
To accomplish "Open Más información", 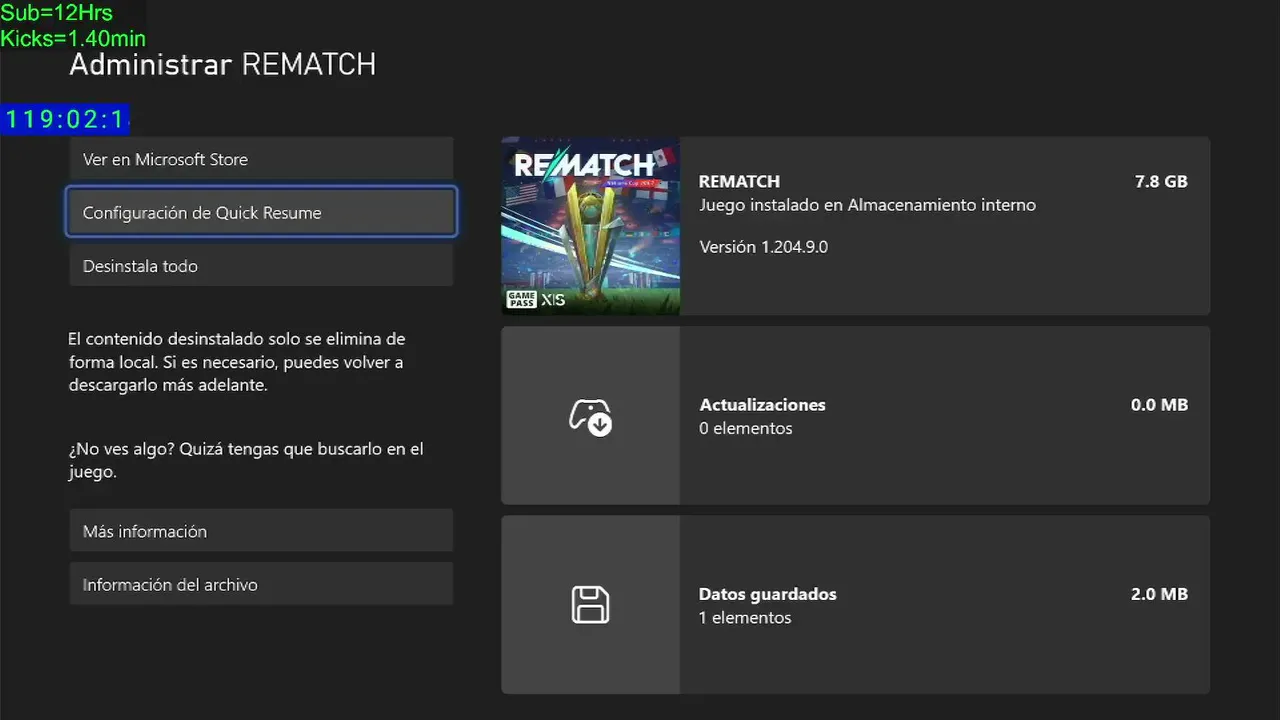I will click(261, 531).
